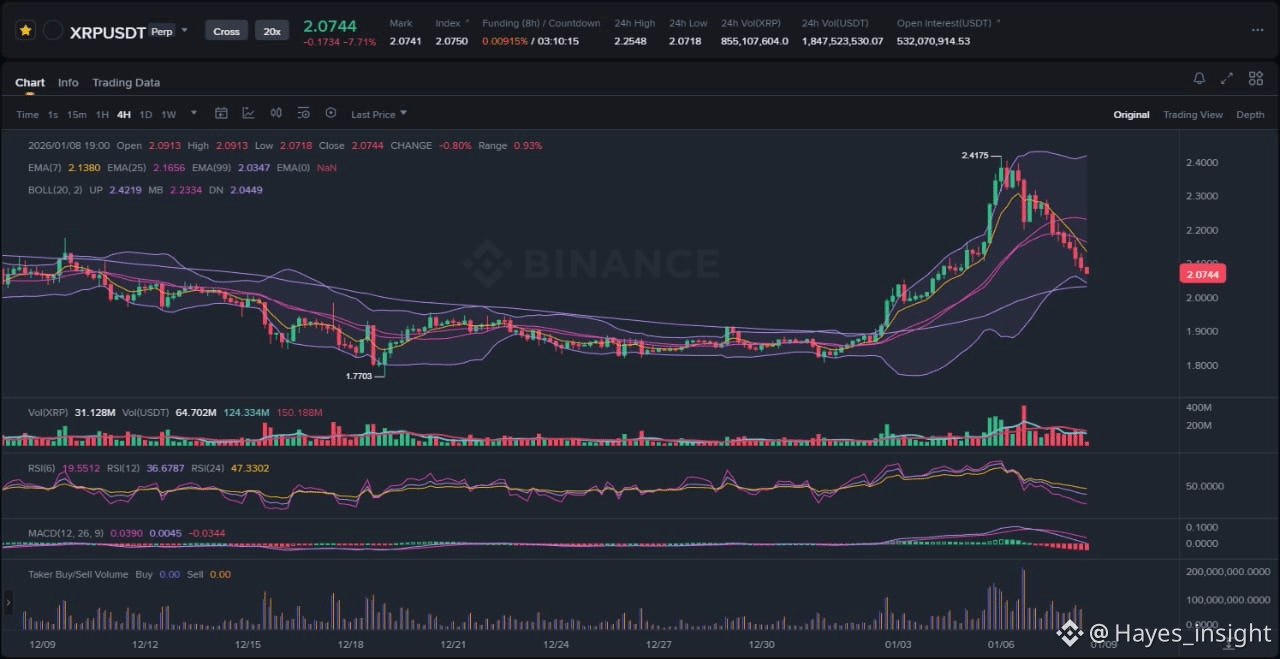Click the left panel expand handle
The width and height of the screenshot is (1280, 659).
tap(9, 603)
